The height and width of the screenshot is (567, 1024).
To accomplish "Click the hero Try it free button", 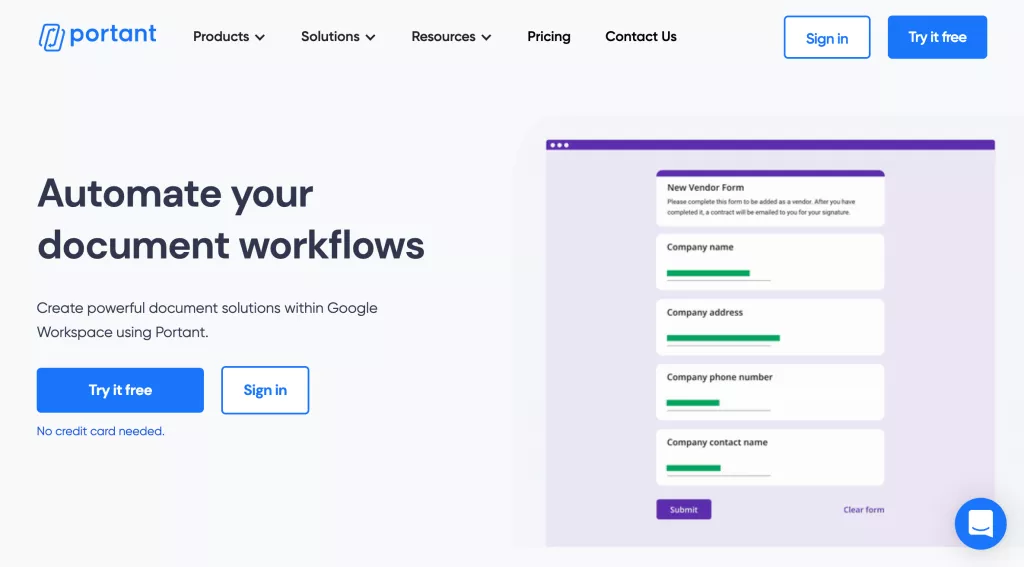I will pyautogui.click(x=120, y=390).
